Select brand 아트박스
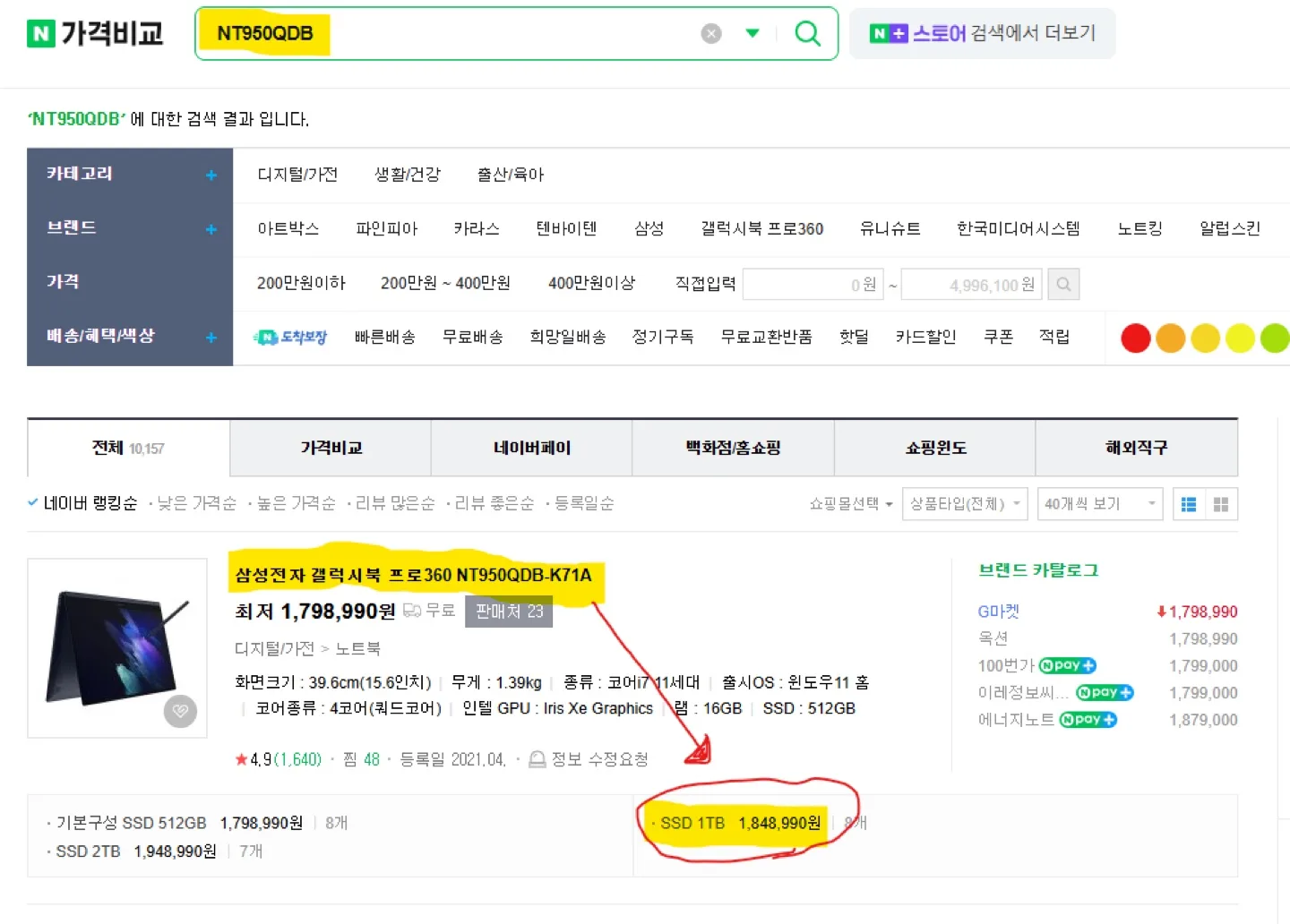 288,229
